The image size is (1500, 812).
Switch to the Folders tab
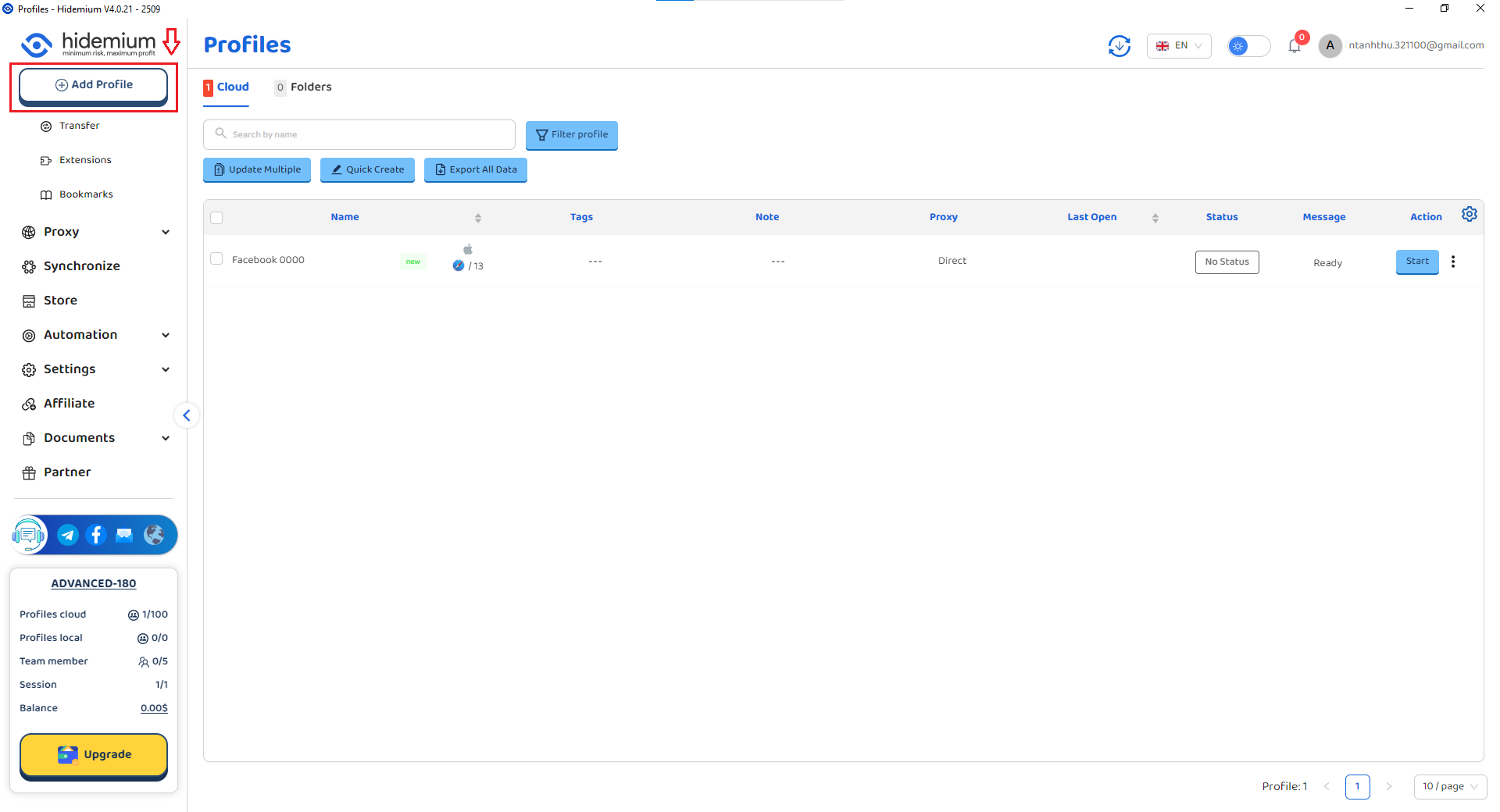pos(303,87)
